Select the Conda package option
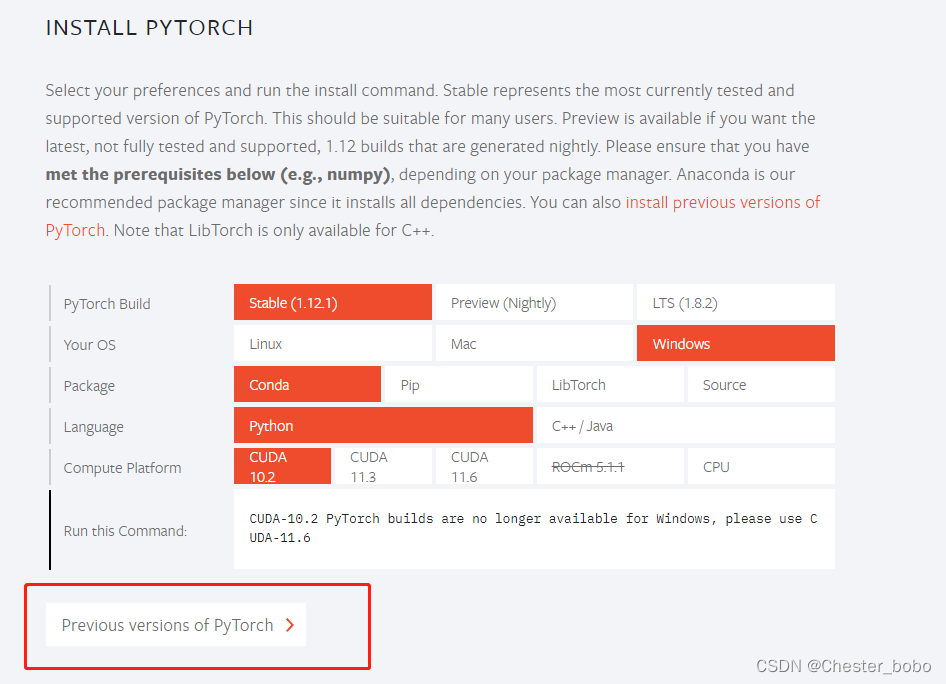Image resolution: width=946 pixels, height=684 pixels. pos(307,385)
